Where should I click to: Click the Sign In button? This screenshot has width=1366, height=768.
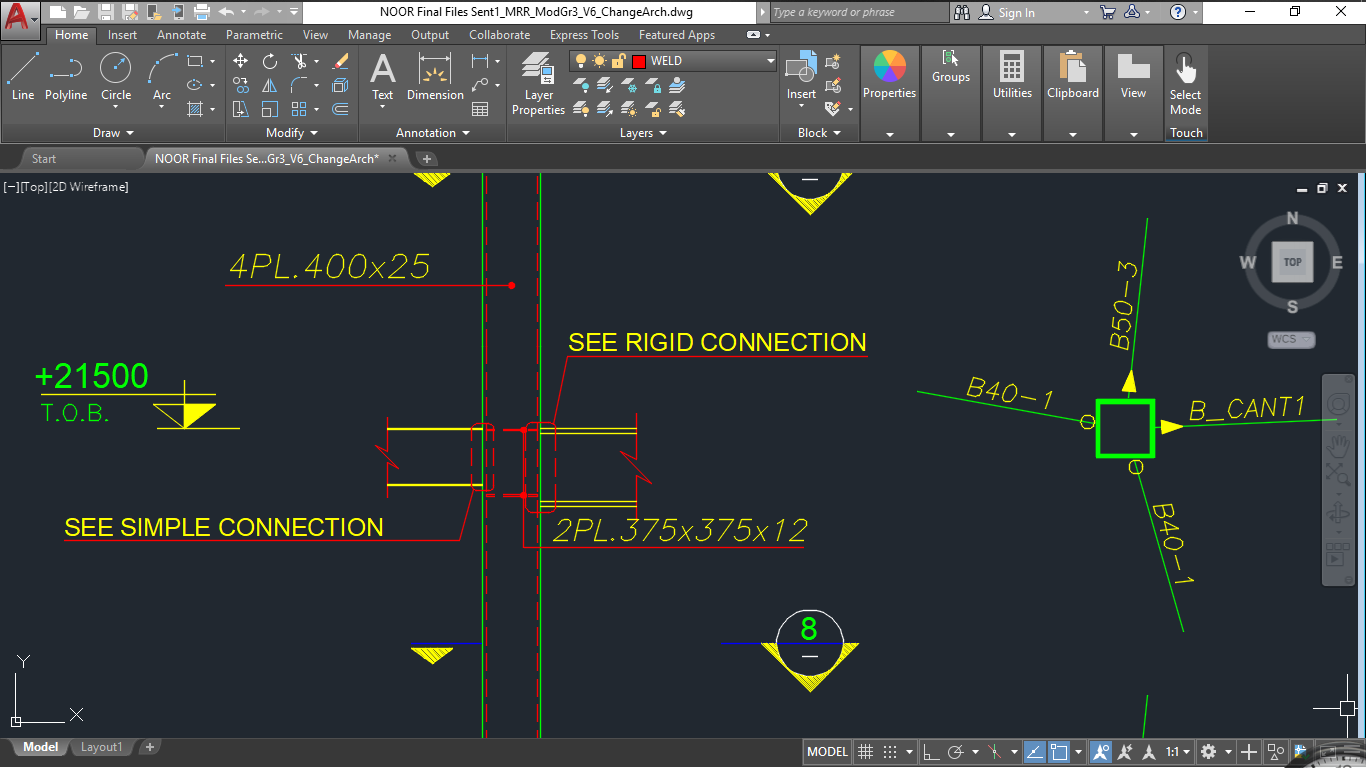coord(1016,13)
